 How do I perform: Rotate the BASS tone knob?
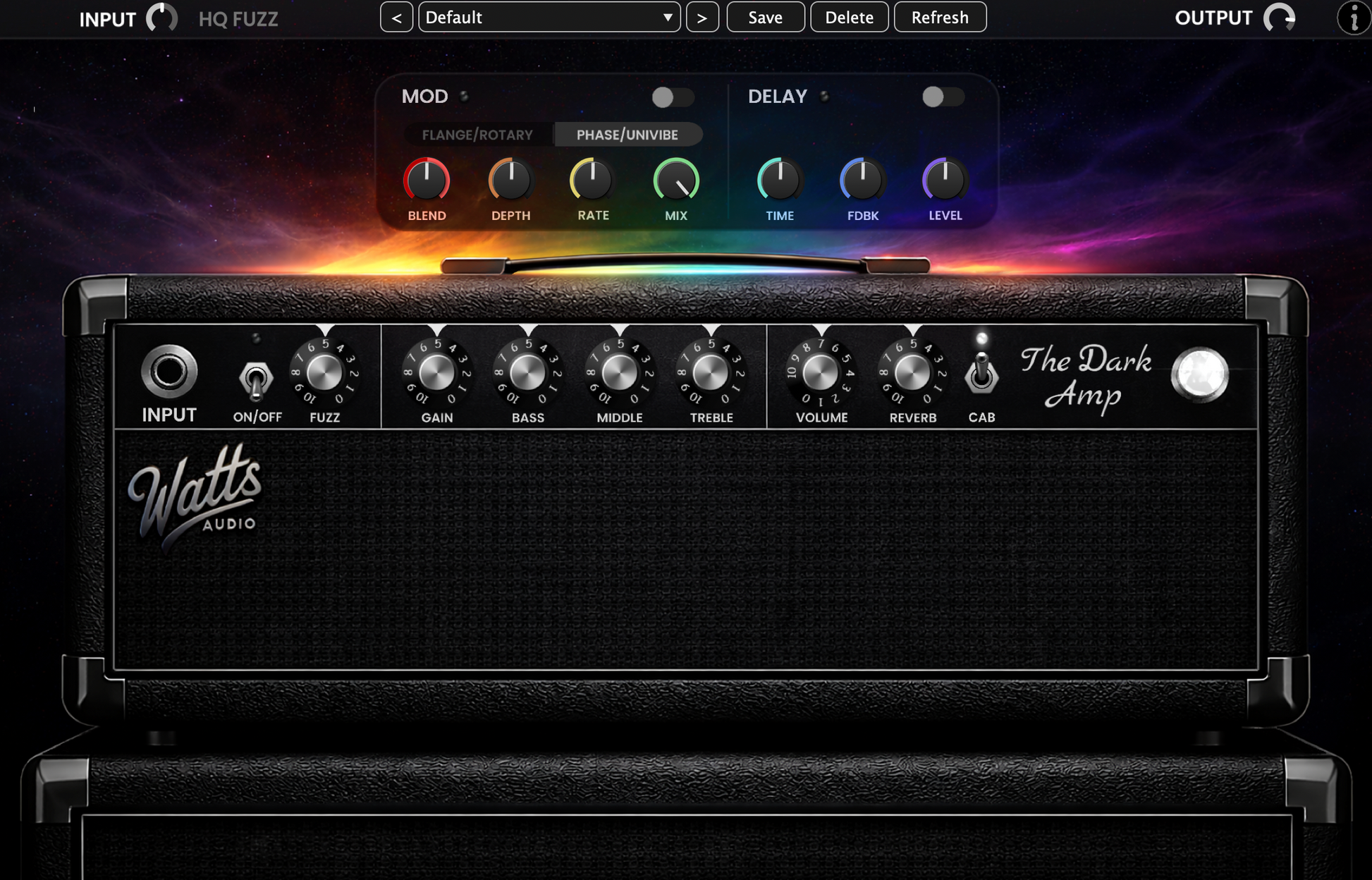click(527, 376)
